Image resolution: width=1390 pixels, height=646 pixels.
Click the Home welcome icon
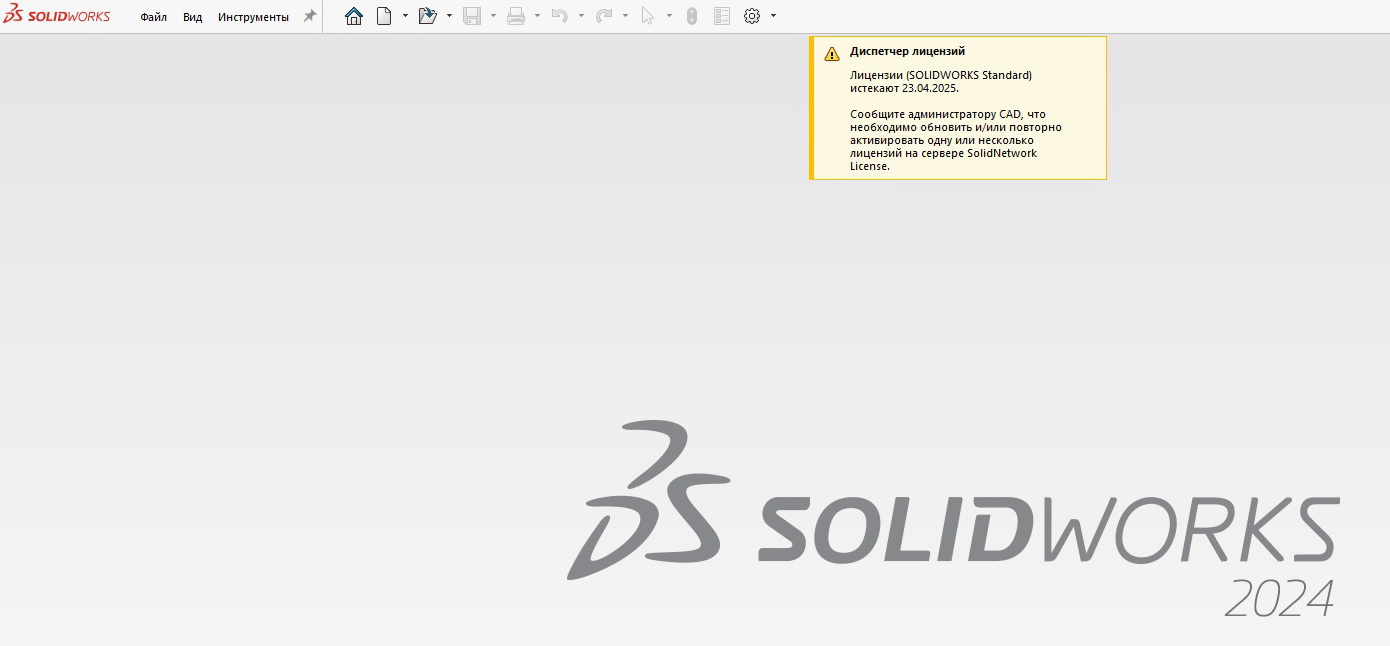(x=353, y=17)
